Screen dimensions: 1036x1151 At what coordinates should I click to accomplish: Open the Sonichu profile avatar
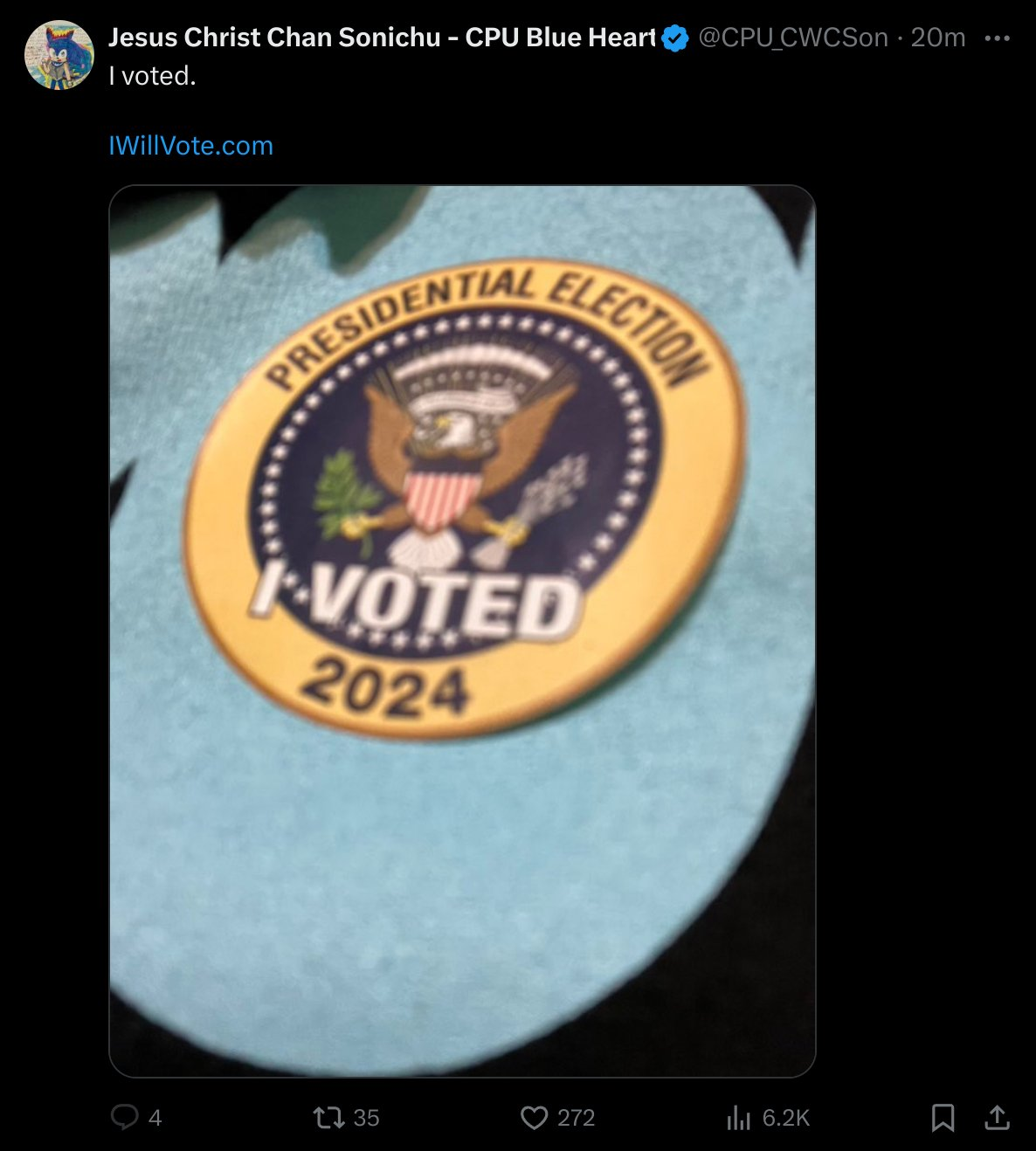(59, 55)
